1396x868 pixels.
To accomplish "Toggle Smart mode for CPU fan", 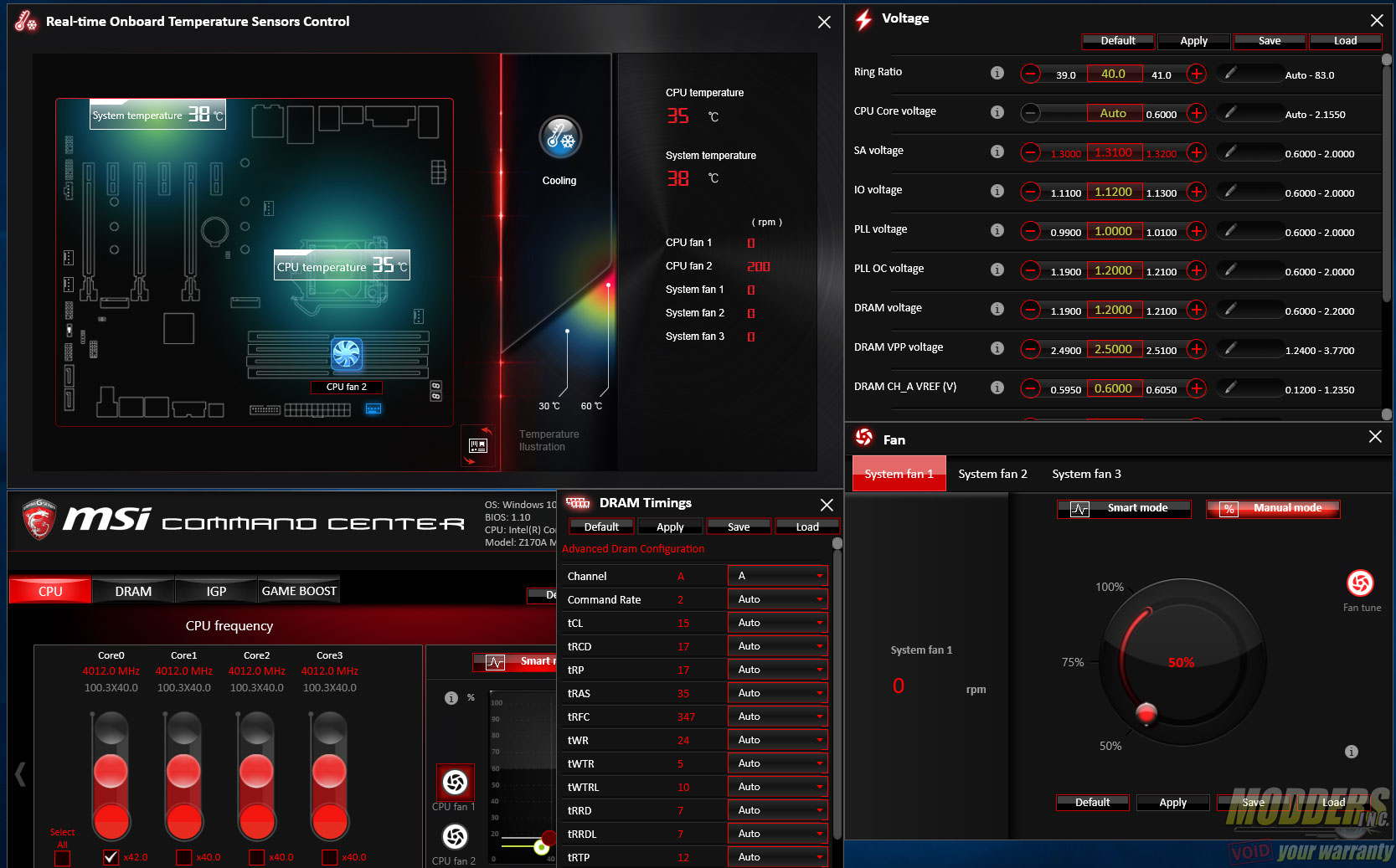I will 515,662.
